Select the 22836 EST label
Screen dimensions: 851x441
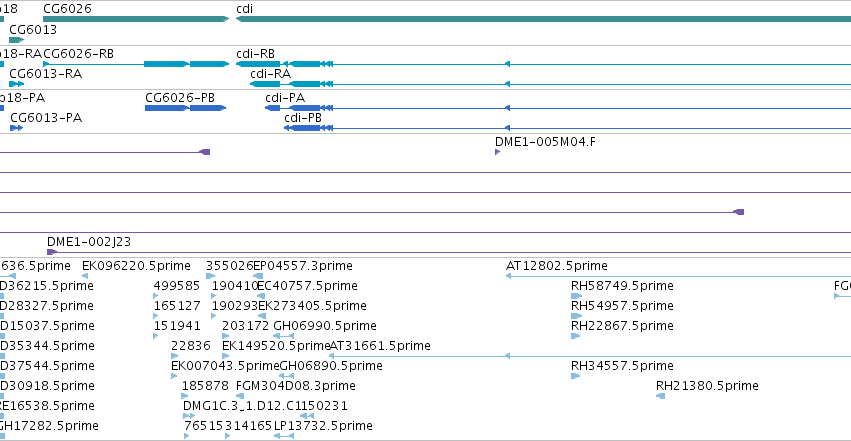(190, 346)
